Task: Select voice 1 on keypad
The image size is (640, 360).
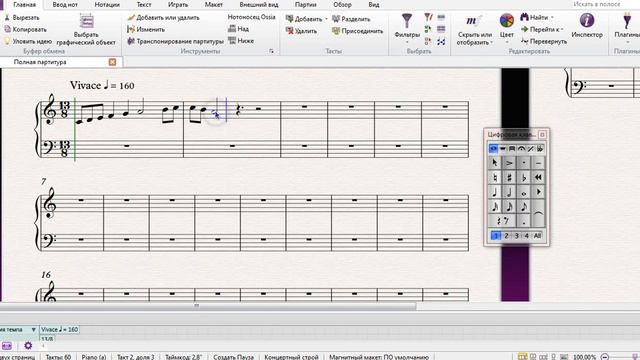Action: [x=496, y=236]
